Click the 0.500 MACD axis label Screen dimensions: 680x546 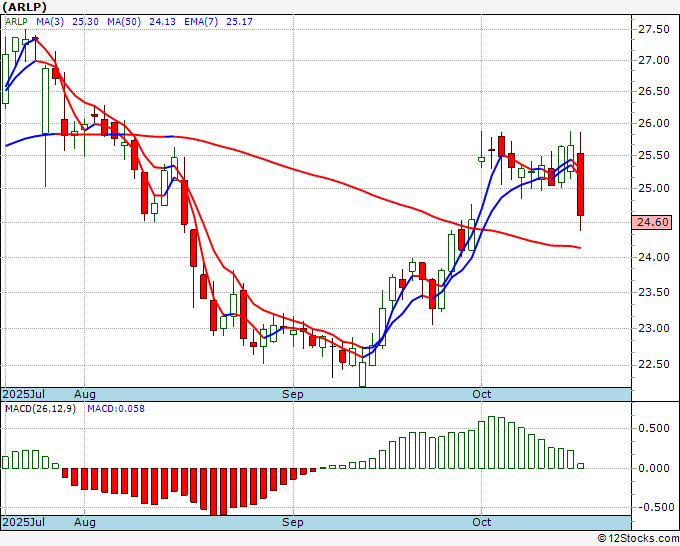click(x=654, y=428)
